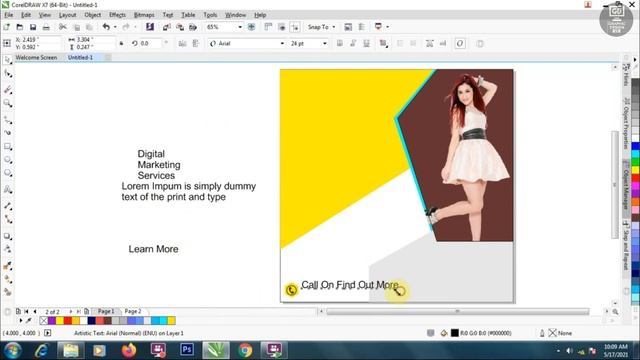This screenshot has height=360, width=640.
Task: Select the Polygon tool in toolbox
Action: 7,173
